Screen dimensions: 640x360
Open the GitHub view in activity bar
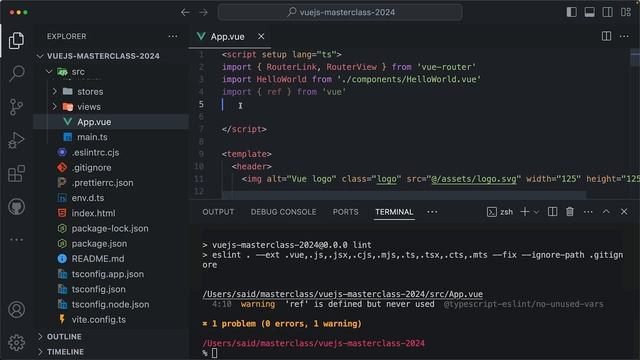pyautogui.click(x=16, y=207)
